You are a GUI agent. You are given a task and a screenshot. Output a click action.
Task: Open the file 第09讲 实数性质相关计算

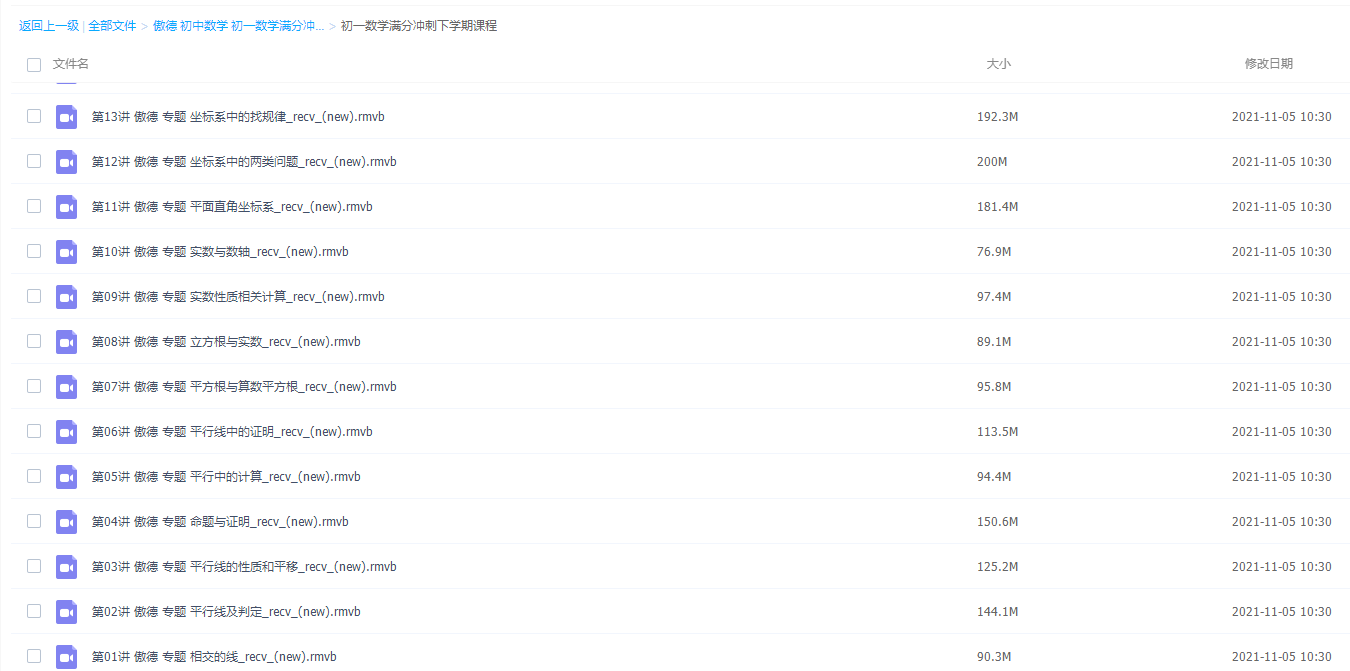(240, 296)
